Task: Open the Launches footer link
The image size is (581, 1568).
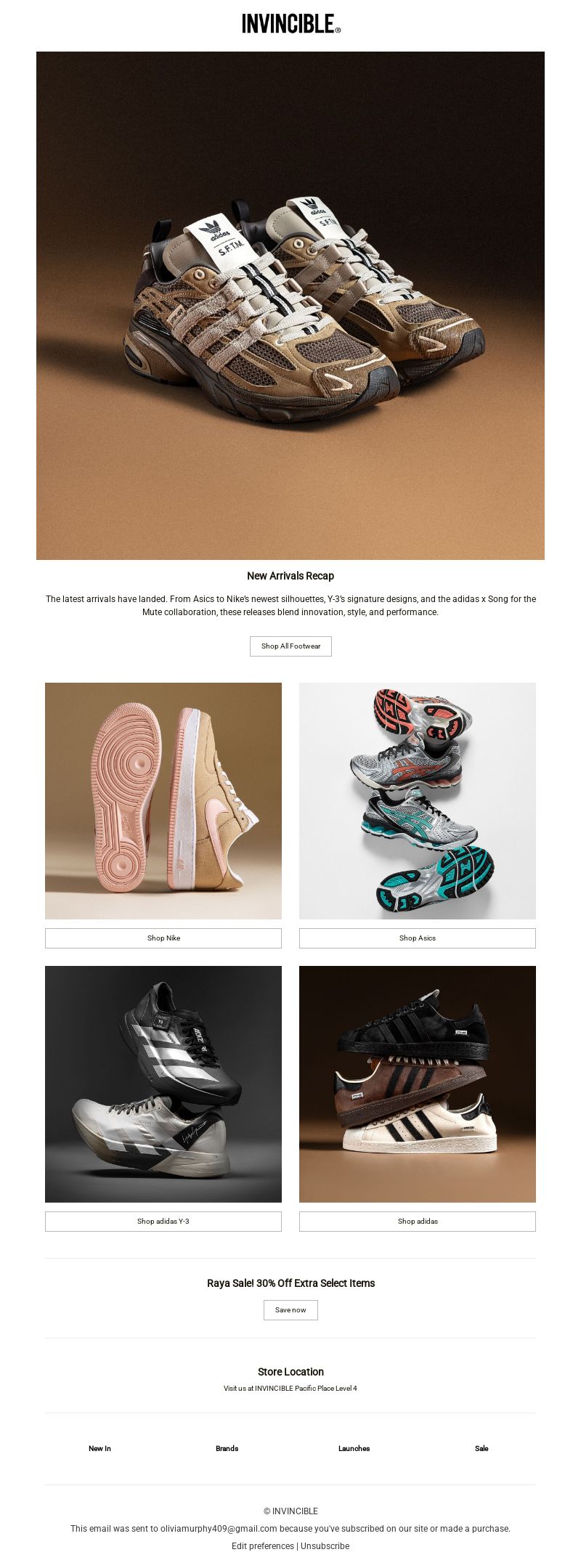Action: click(354, 1448)
